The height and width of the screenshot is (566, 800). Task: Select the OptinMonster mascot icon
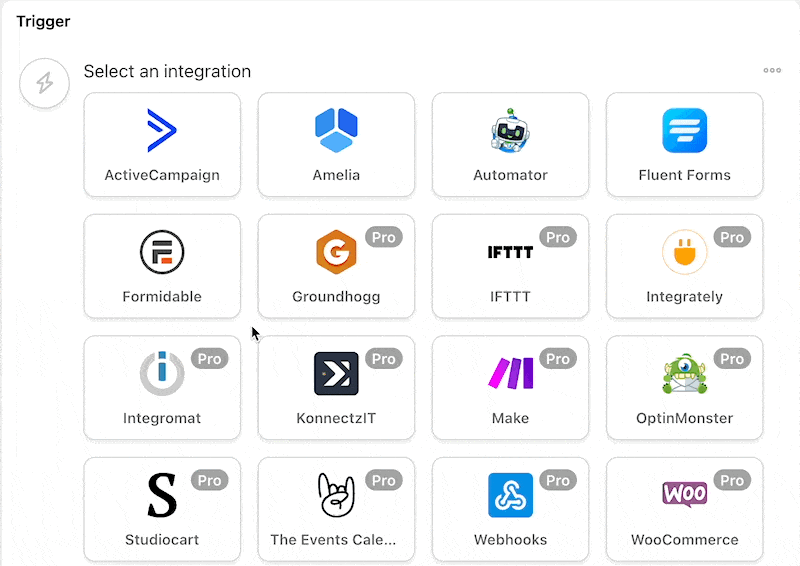coord(684,373)
